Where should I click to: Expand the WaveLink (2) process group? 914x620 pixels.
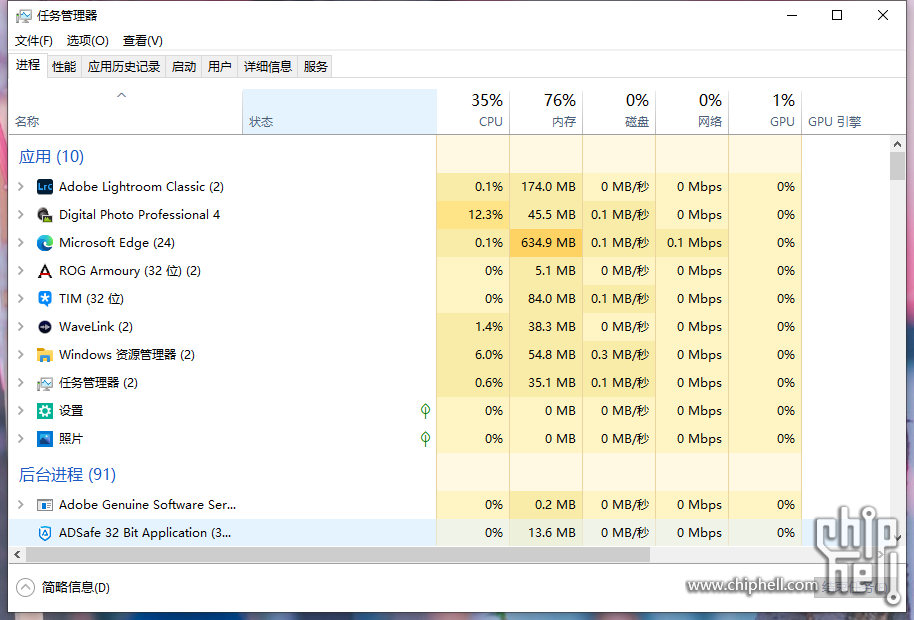(x=21, y=326)
